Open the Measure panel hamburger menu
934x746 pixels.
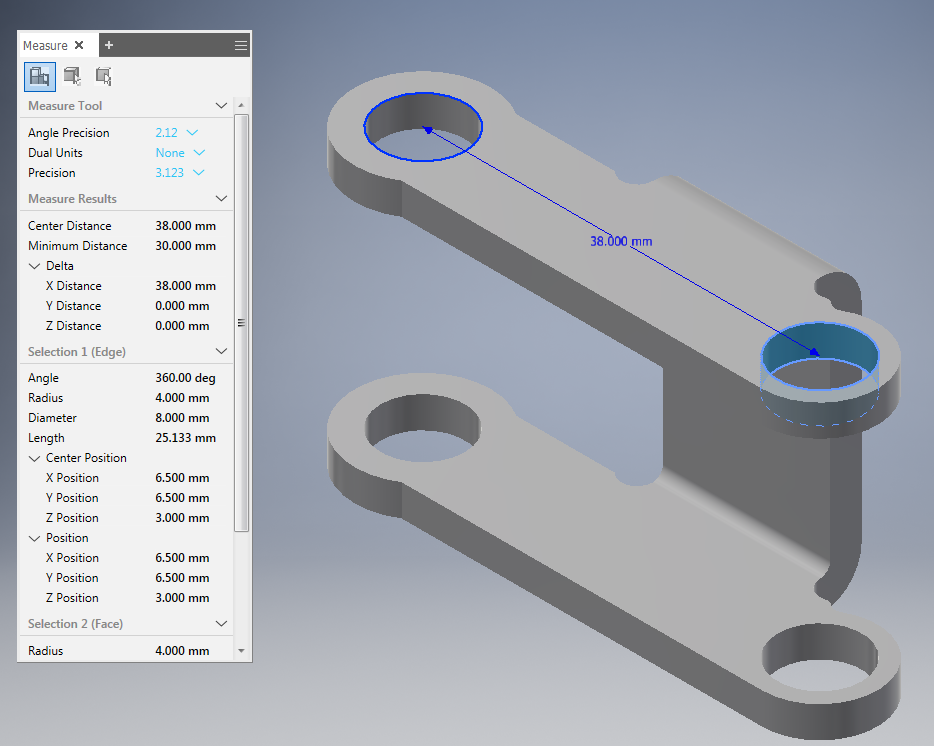click(240, 45)
